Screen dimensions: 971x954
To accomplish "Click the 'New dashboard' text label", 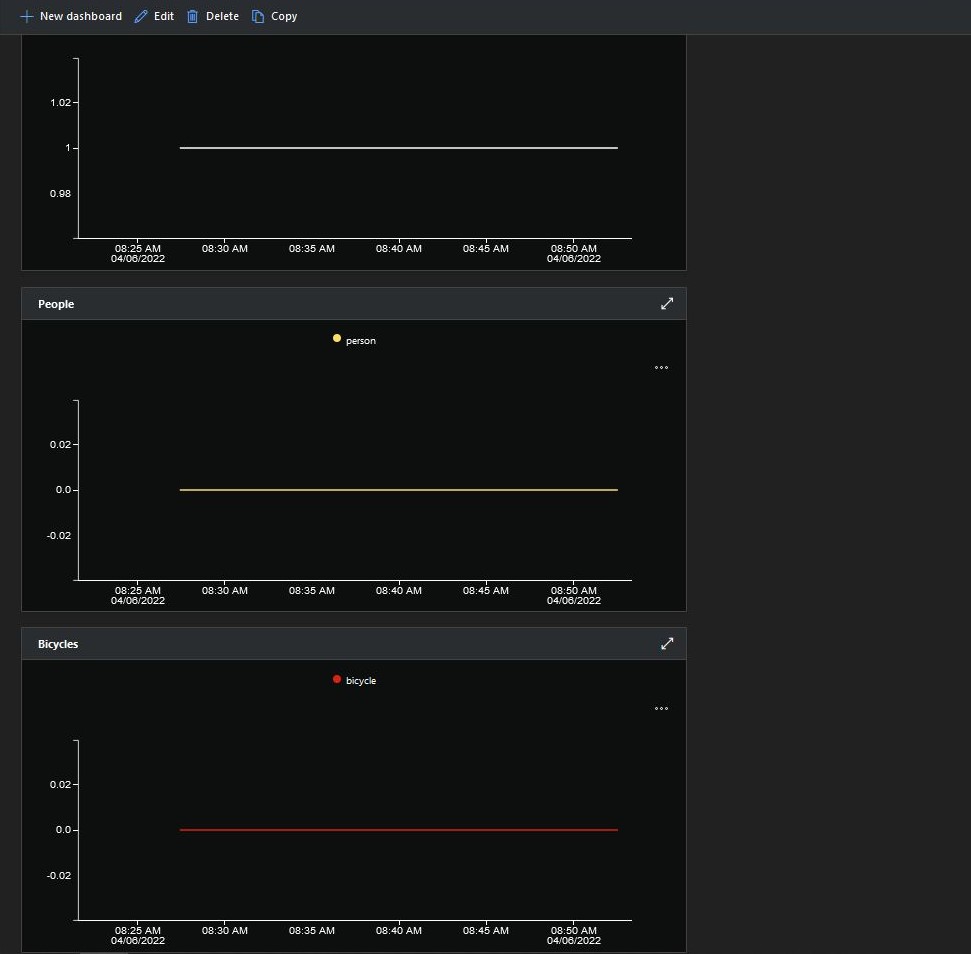I will [80, 17].
